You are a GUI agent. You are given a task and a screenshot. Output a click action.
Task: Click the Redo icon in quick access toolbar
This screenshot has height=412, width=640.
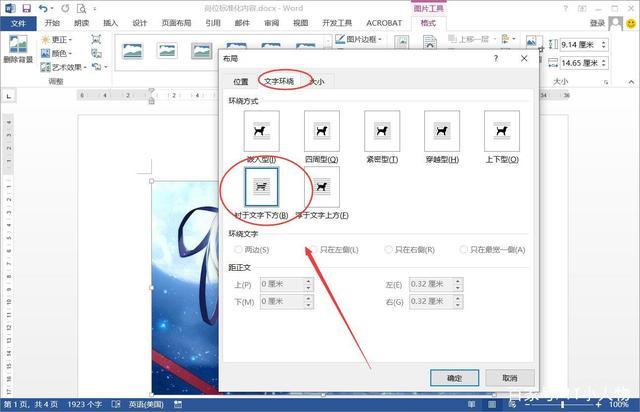tap(65, 8)
